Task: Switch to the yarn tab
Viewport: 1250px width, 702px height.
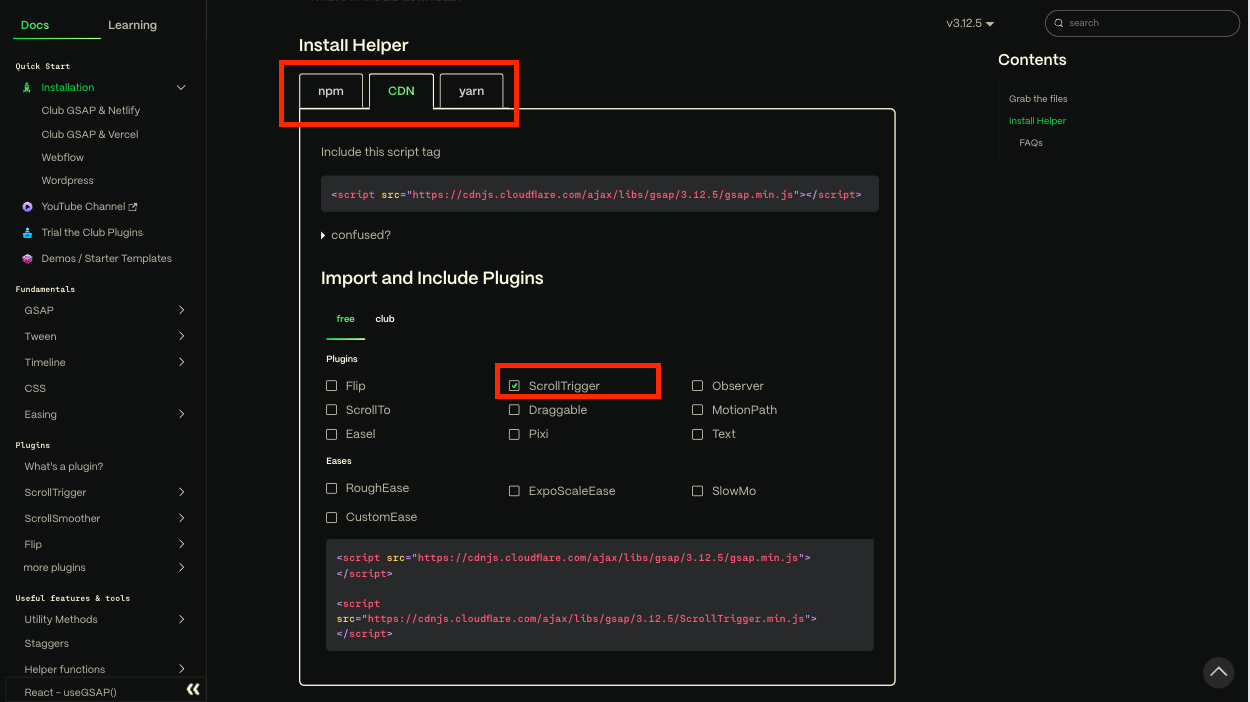Action: [x=471, y=91]
